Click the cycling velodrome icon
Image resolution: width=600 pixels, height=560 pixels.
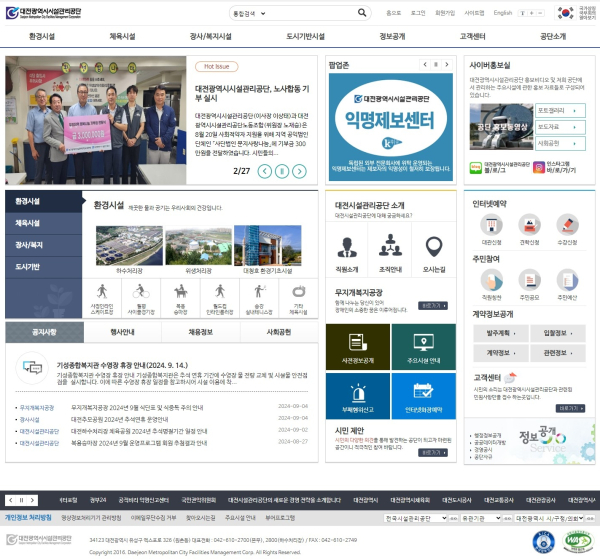pyautogui.click(x=141, y=292)
